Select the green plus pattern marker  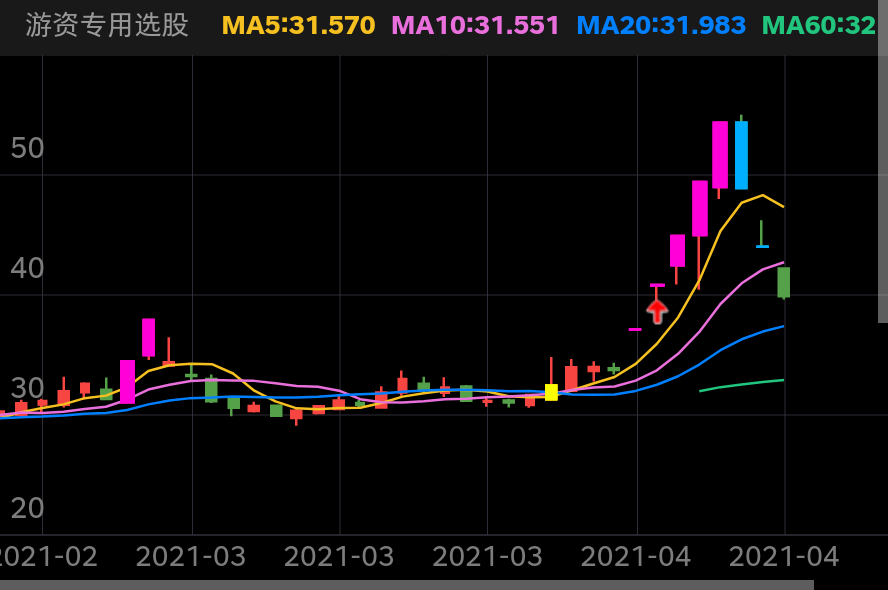(x=761, y=239)
